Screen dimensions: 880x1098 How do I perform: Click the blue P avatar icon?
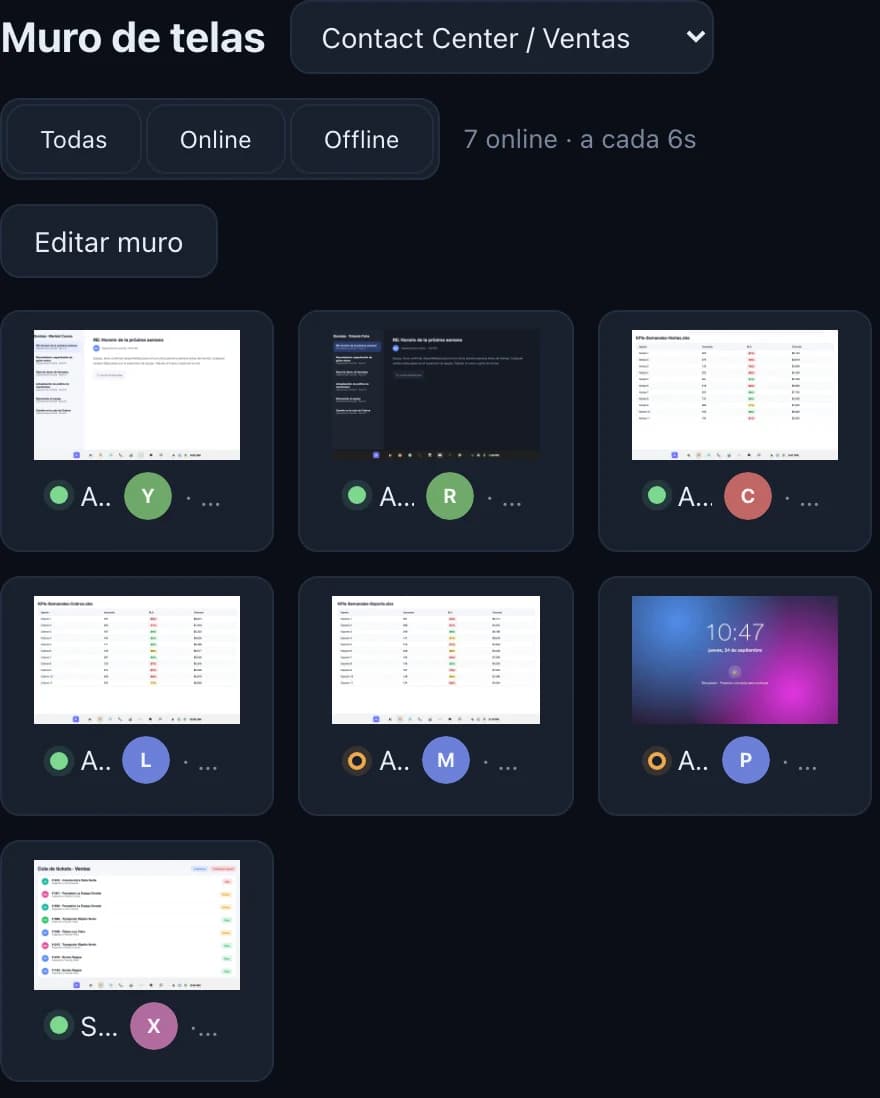tap(746, 760)
